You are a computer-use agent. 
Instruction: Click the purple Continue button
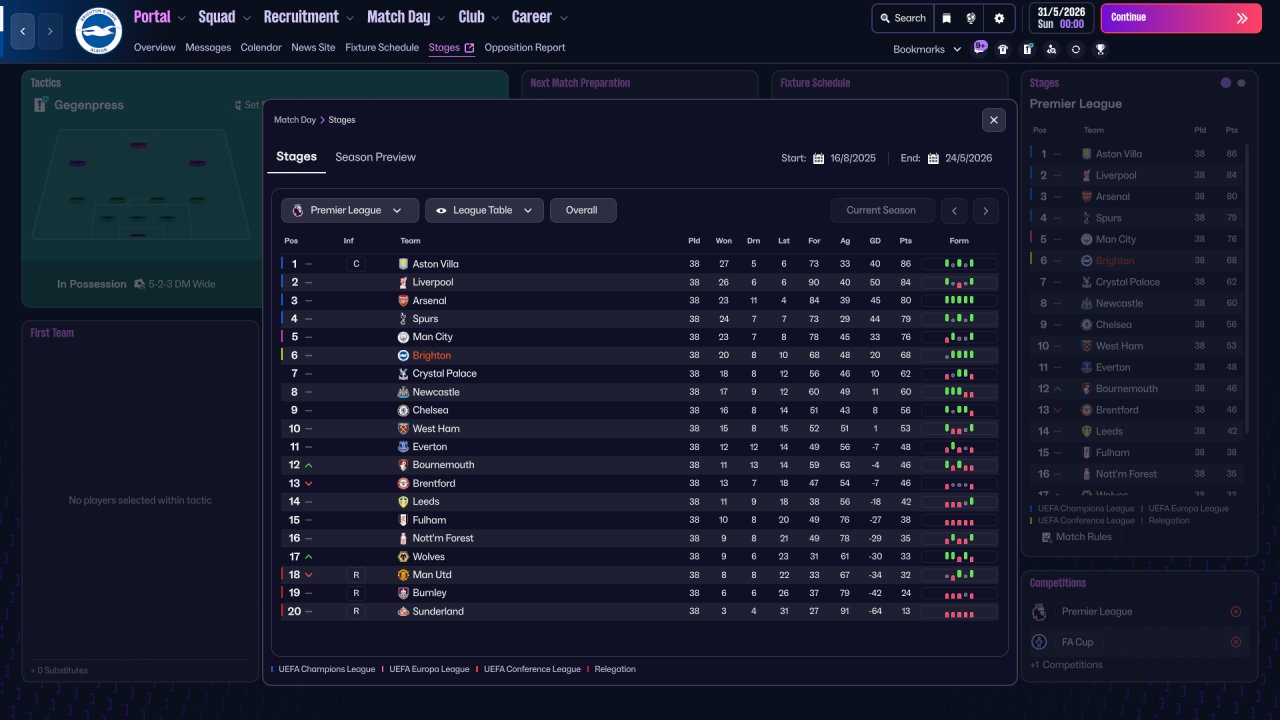click(1181, 18)
